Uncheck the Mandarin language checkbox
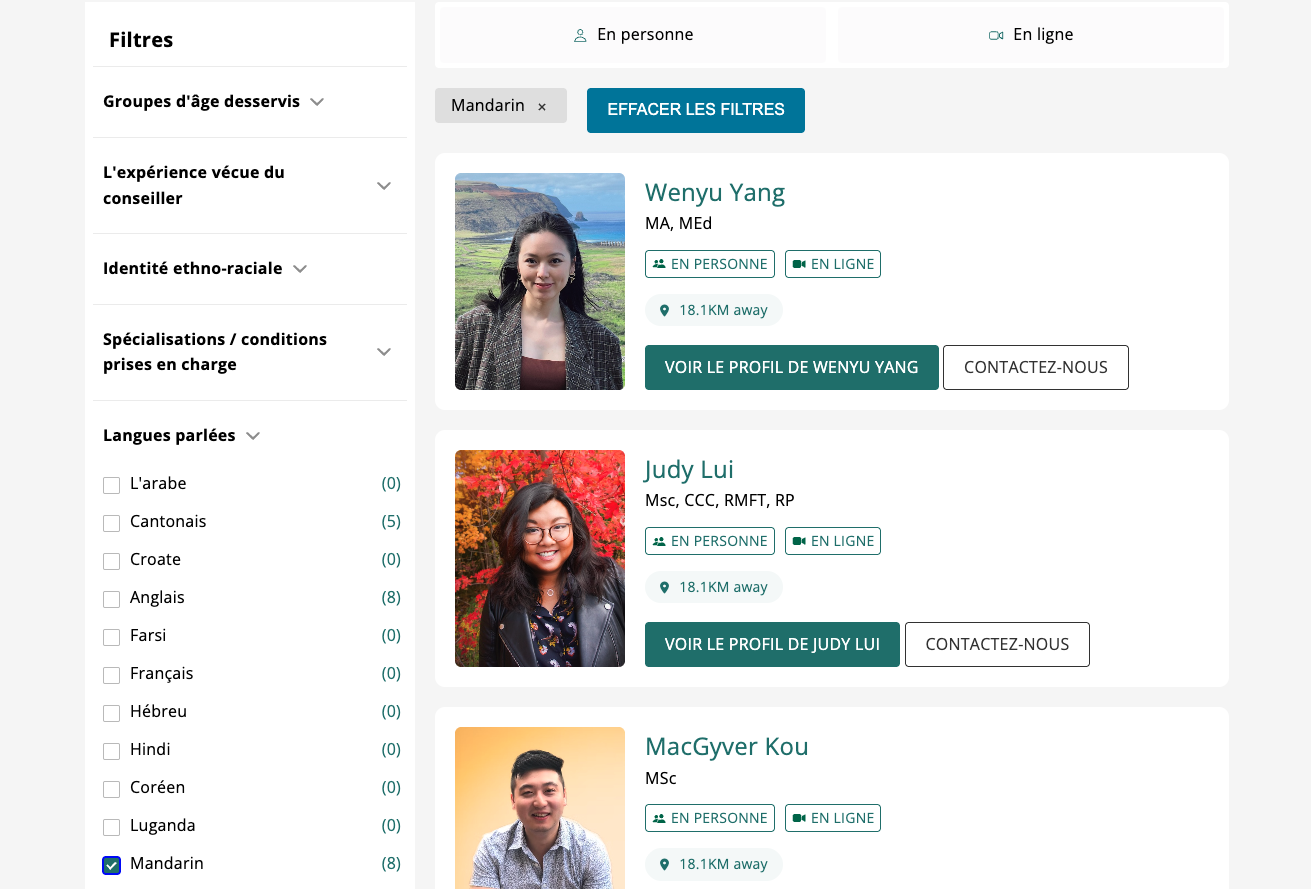 (x=111, y=865)
